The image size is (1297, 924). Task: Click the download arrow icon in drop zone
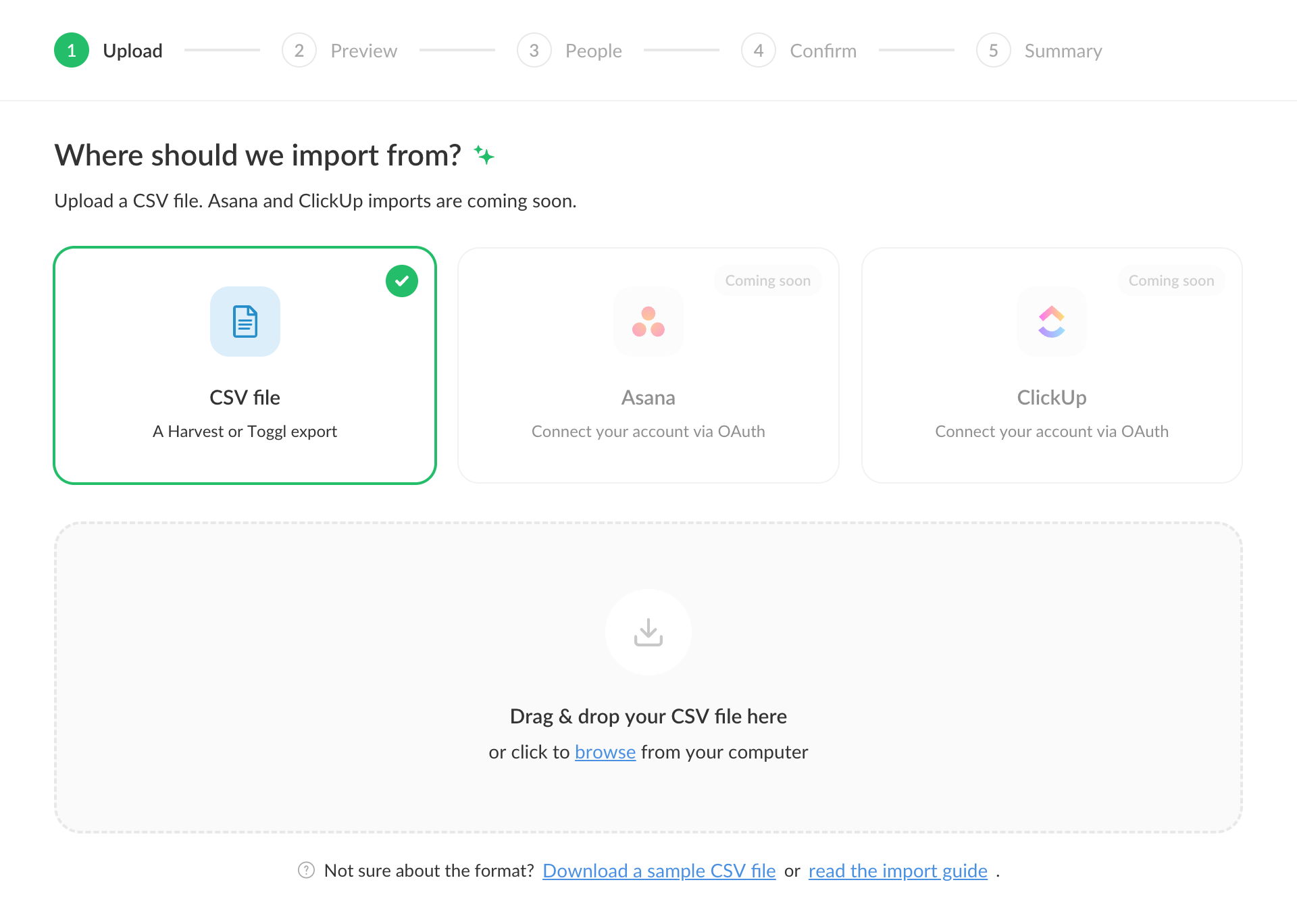click(x=648, y=632)
